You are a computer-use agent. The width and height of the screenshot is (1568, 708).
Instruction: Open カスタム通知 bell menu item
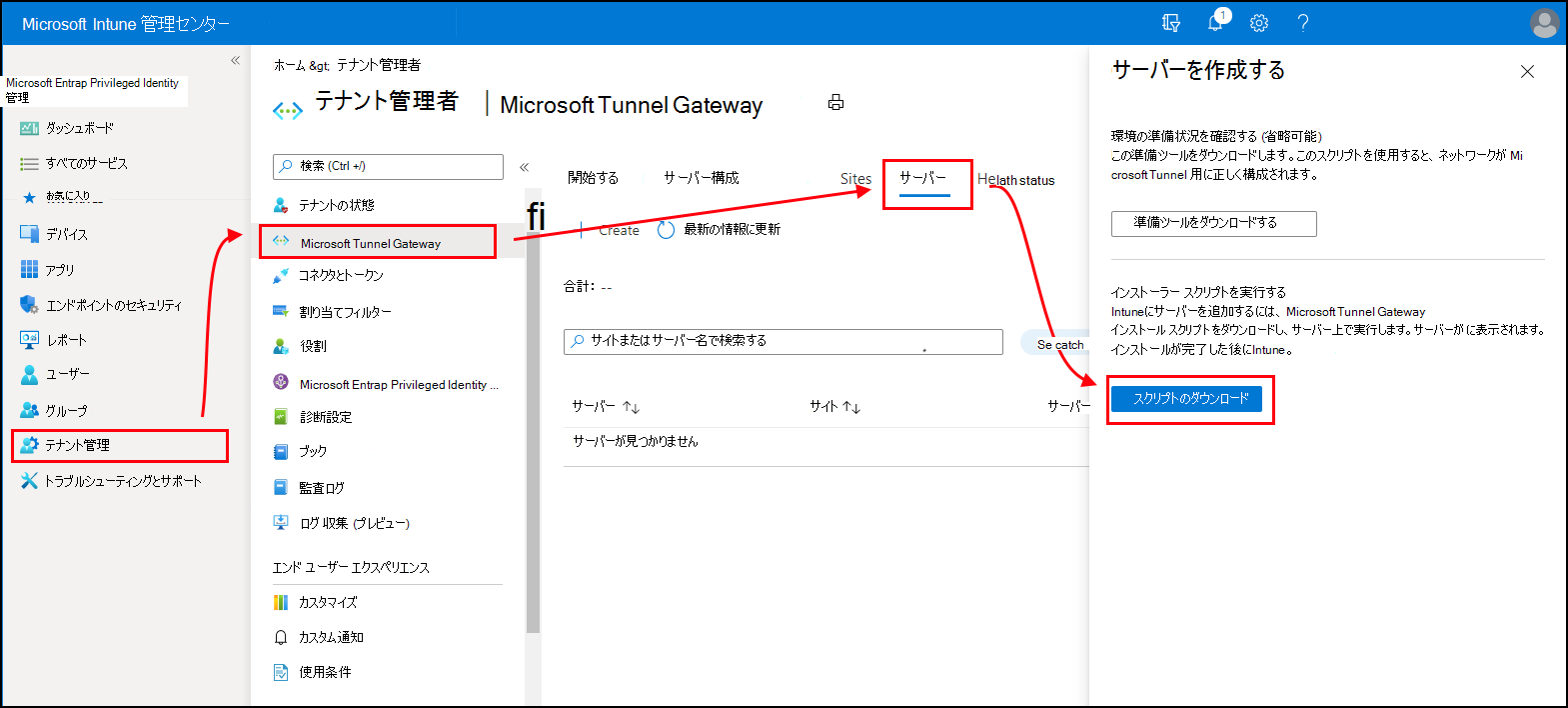tap(331, 637)
